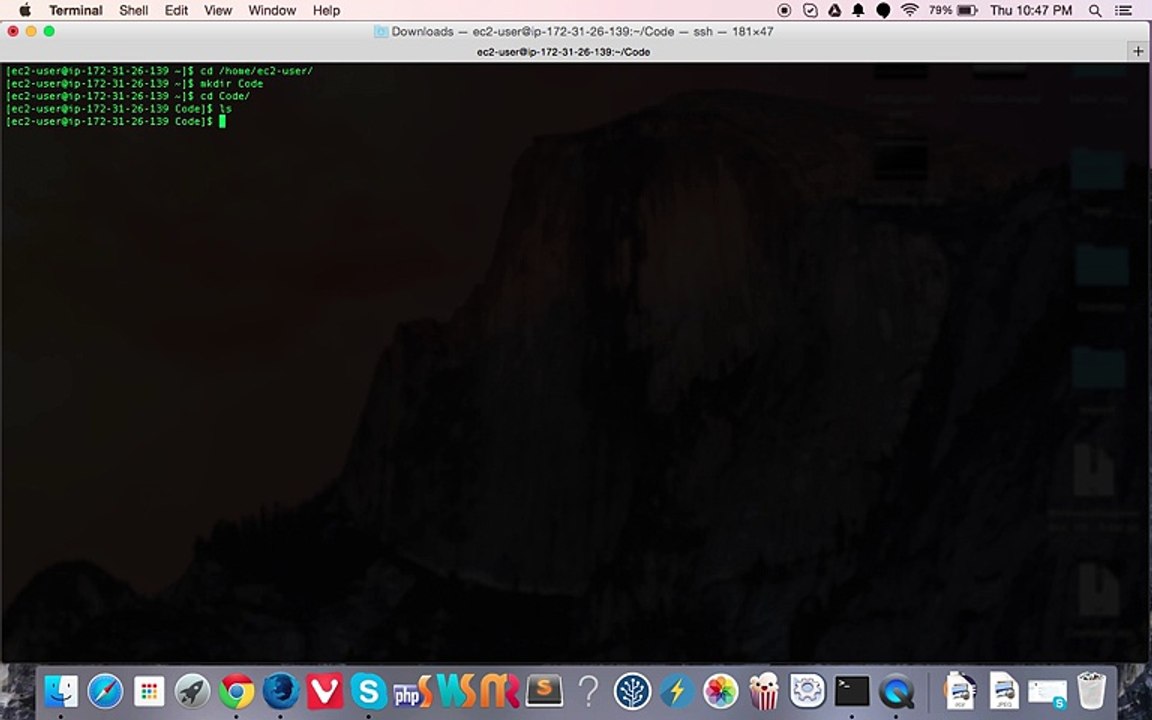Open Spotlight search magnifier

pos(1095,10)
